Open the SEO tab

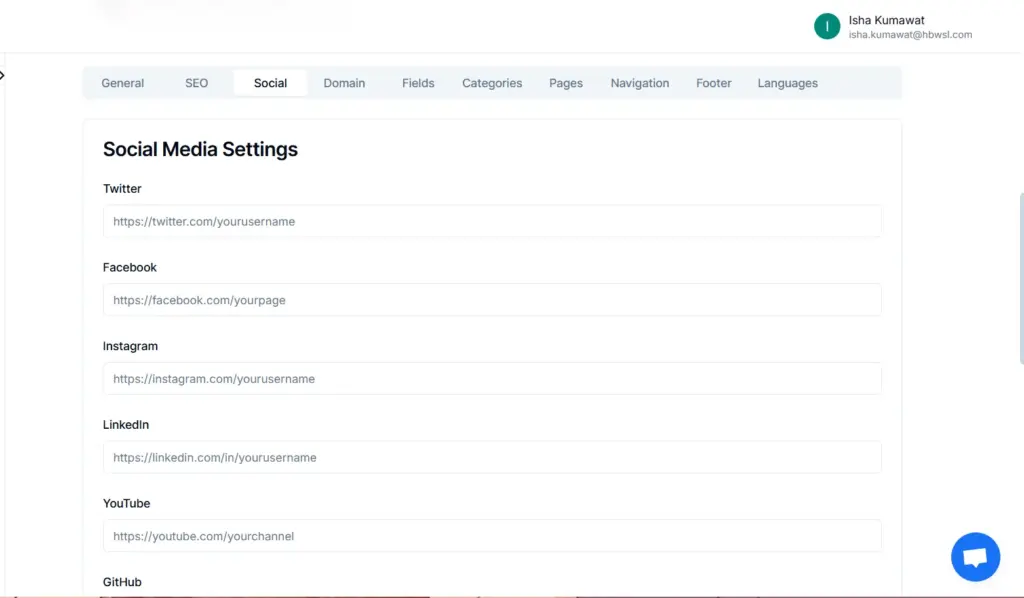[x=196, y=83]
